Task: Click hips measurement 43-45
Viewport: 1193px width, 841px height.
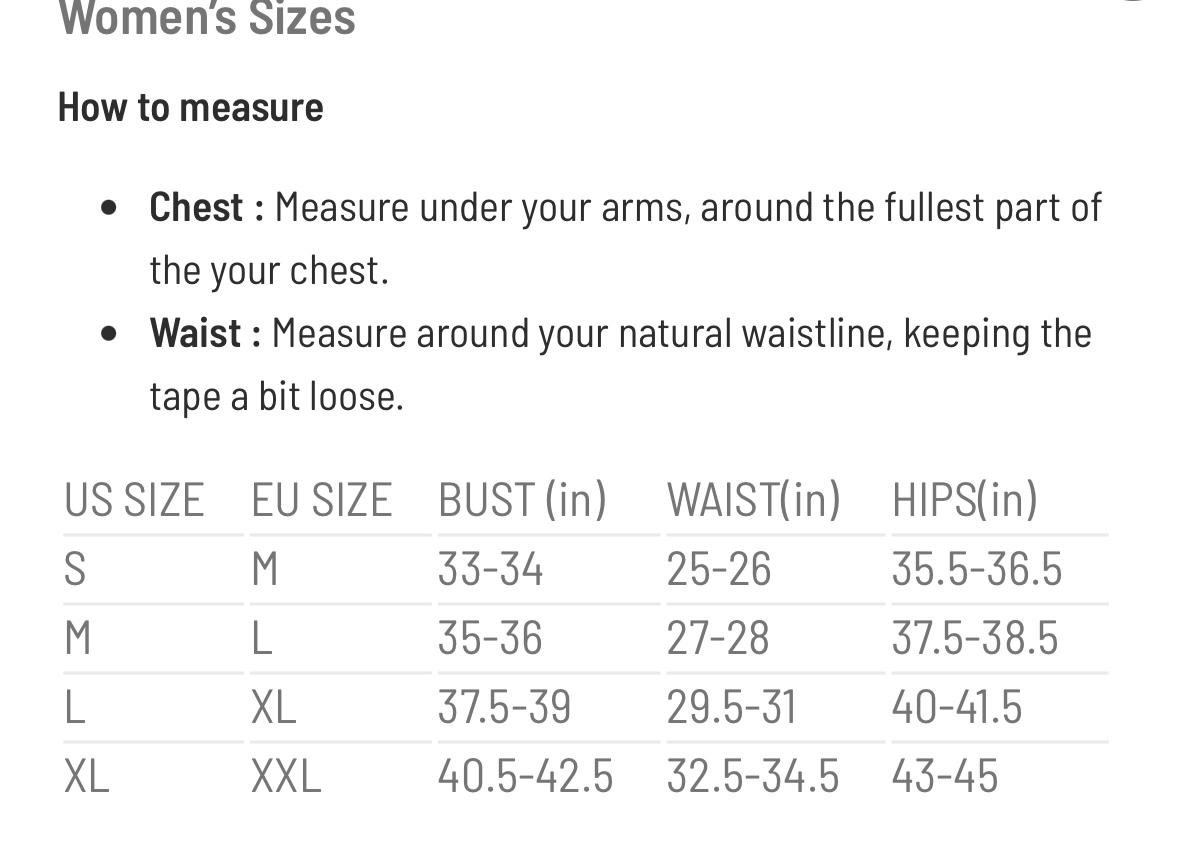Action: 944,776
